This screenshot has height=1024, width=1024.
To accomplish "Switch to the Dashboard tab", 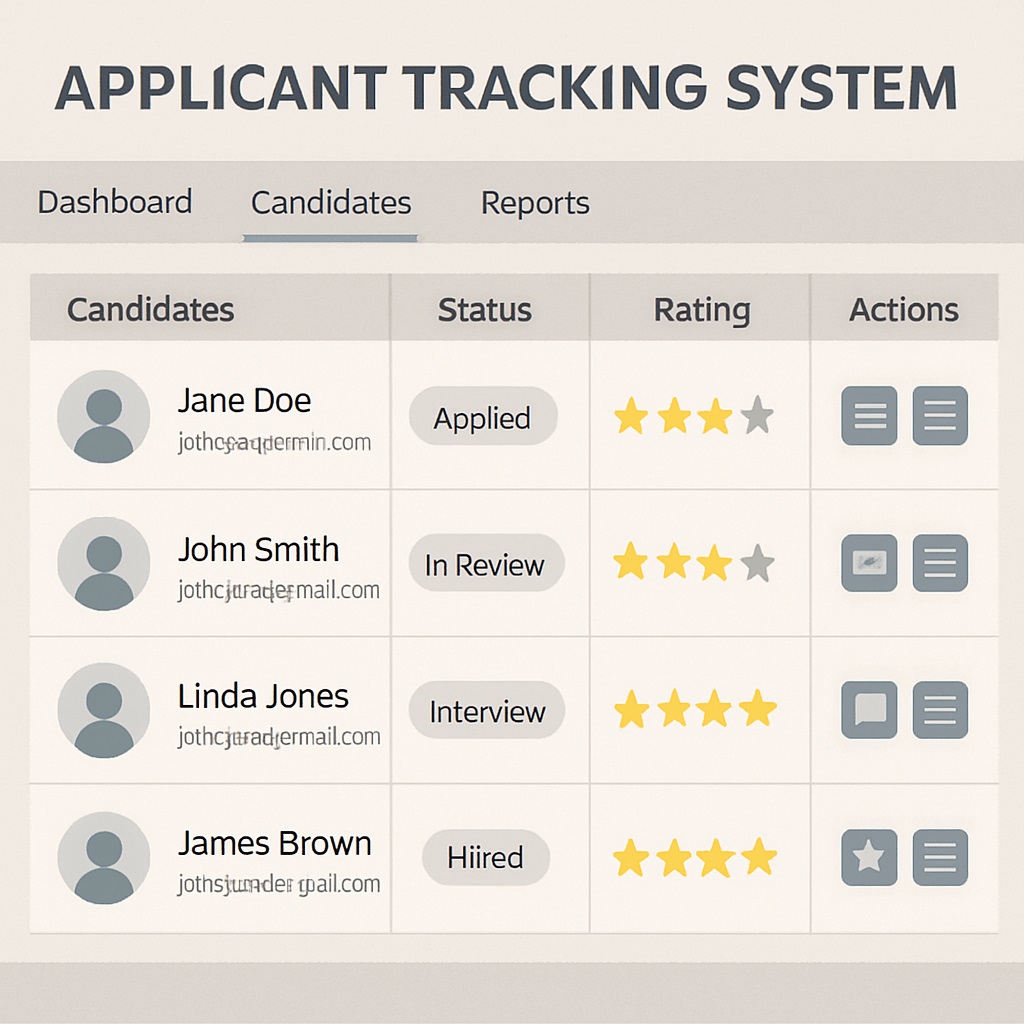I will coord(114,203).
